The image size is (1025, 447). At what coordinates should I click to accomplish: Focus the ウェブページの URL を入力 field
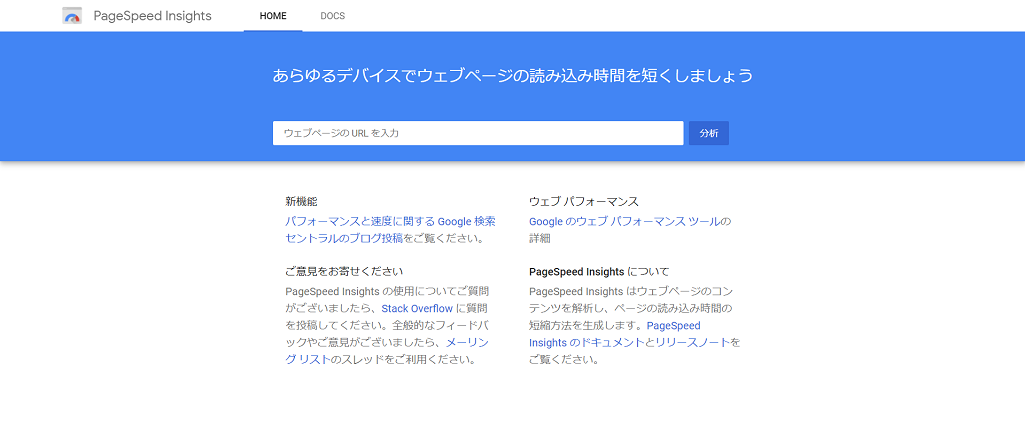[x=478, y=133]
